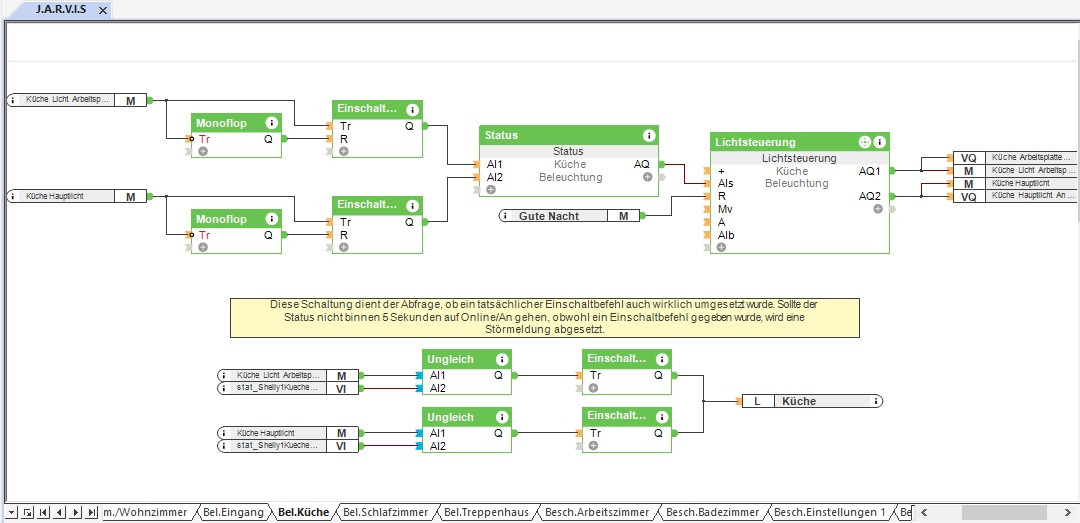
Task: Click info icon on lower Ungleich block
Action: (x=502, y=417)
